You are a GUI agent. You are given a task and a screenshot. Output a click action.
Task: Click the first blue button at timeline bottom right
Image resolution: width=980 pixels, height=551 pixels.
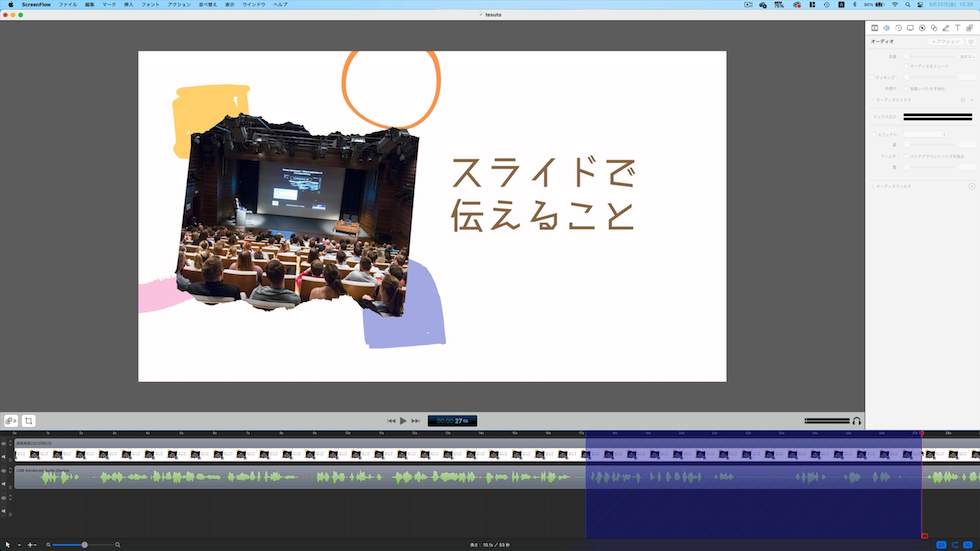(x=941, y=545)
